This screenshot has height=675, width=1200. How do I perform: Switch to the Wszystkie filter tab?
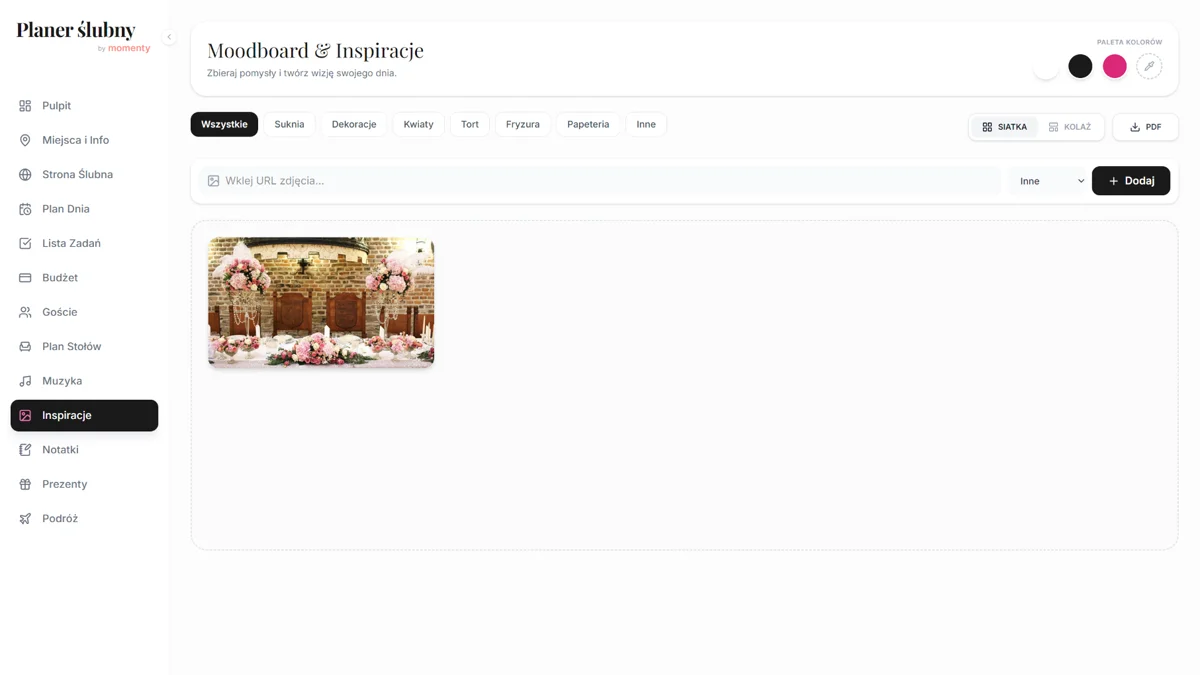(224, 124)
